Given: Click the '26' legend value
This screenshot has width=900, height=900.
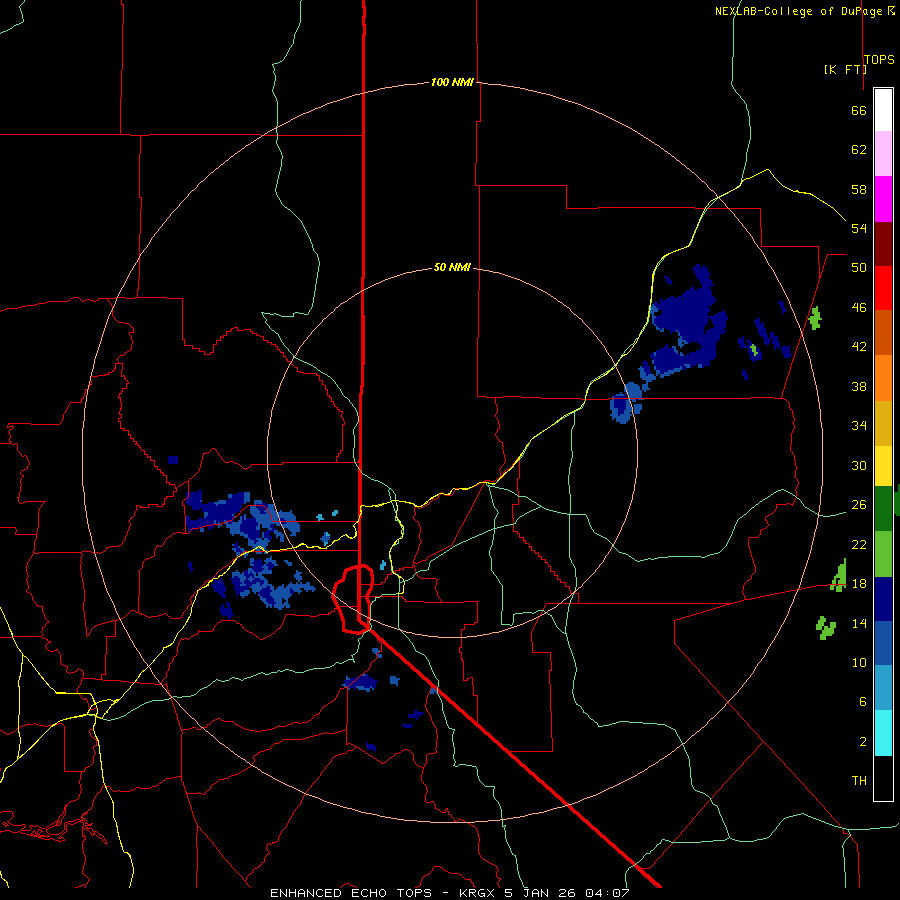Looking at the screenshot, I should point(859,505).
